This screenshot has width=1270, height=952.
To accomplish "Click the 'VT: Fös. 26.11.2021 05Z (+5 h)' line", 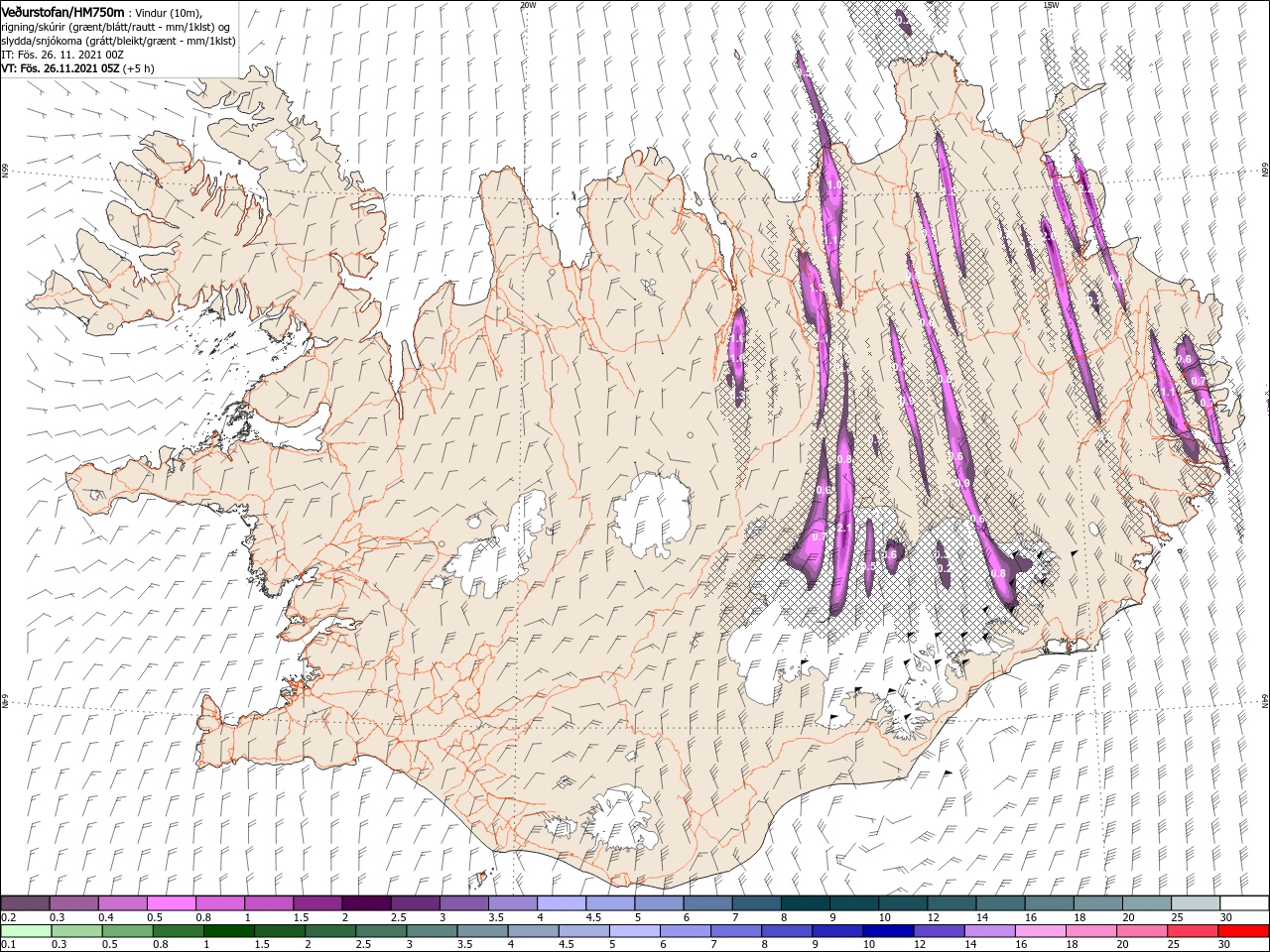I will [76, 68].
